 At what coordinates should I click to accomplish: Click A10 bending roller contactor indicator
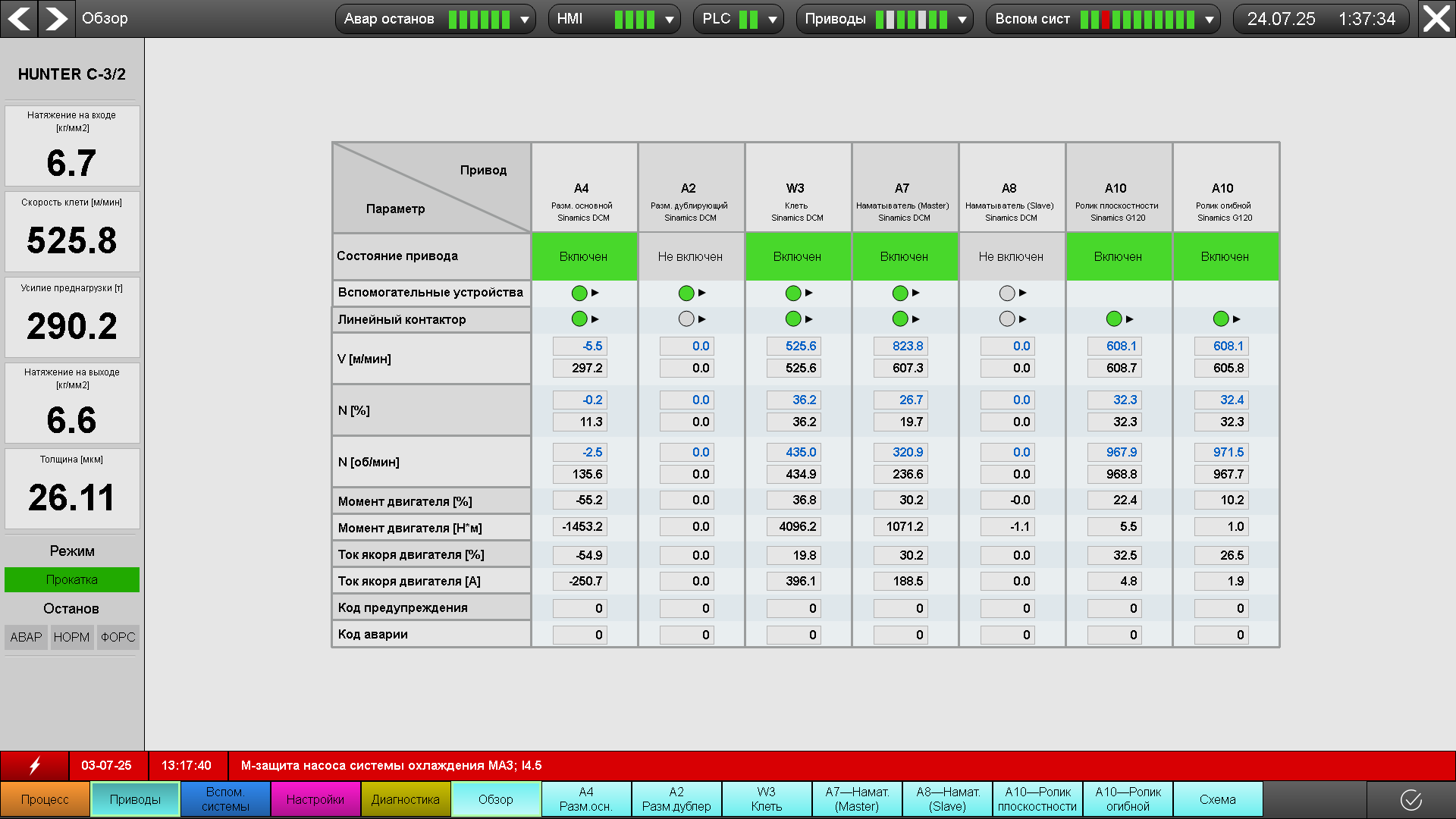(x=1221, y=319)
